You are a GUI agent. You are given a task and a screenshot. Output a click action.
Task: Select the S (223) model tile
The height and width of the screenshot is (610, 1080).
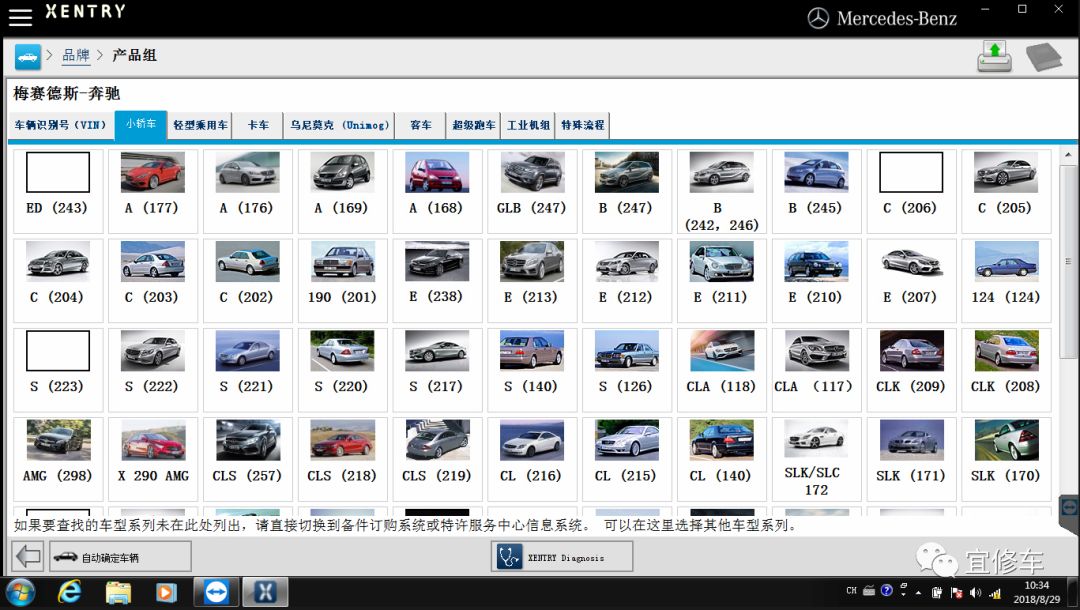[58, 370]
